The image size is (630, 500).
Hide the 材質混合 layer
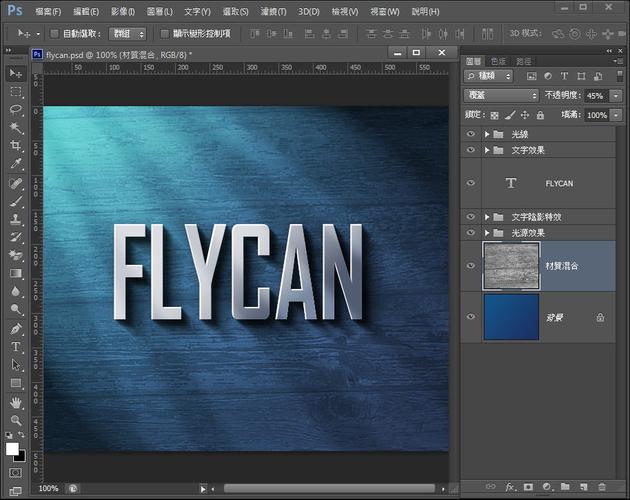471,266
